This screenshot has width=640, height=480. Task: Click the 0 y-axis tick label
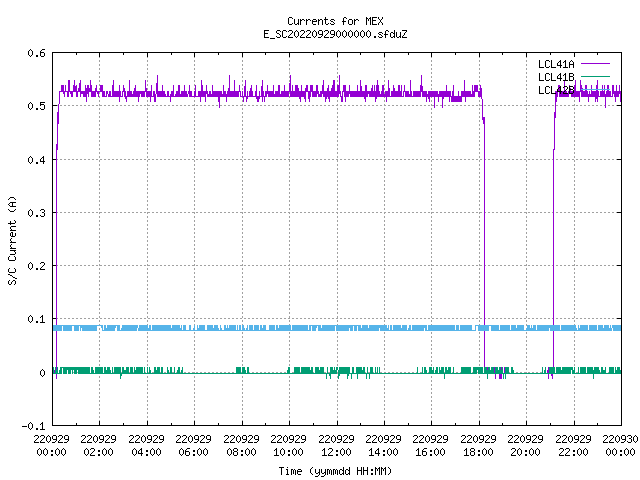click(x=42, y=373)
